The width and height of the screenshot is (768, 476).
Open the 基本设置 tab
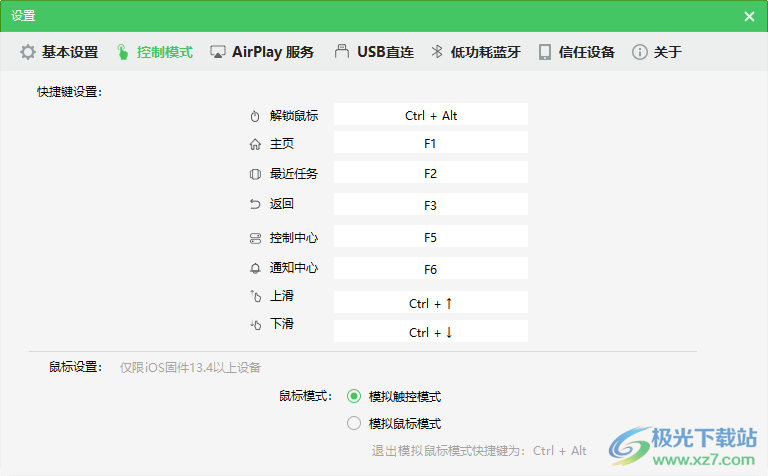click(59, 52)
